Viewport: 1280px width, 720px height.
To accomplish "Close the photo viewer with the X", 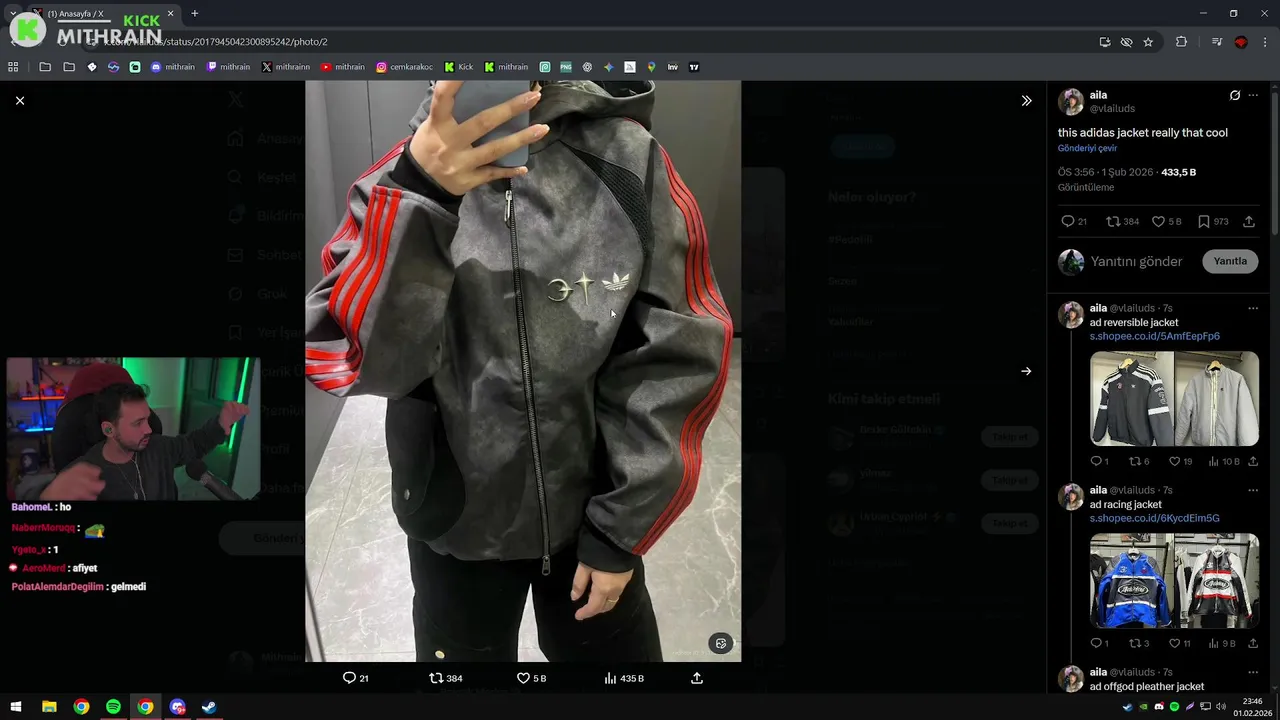I will pyautogui.click(x=20, y=100).
